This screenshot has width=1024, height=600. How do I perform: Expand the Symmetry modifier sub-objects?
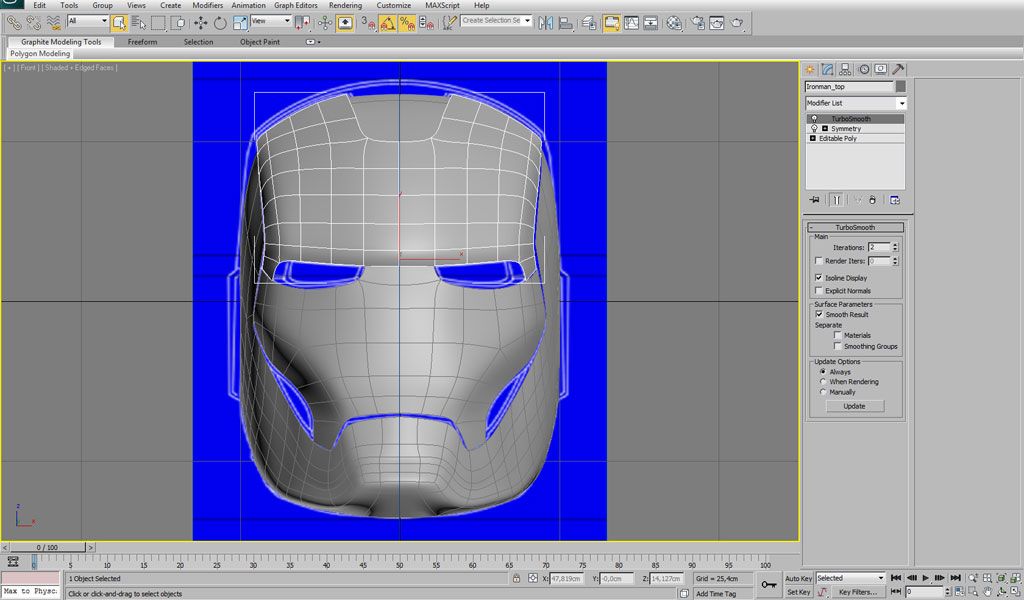pyautogui.click(x=825, y=129)
